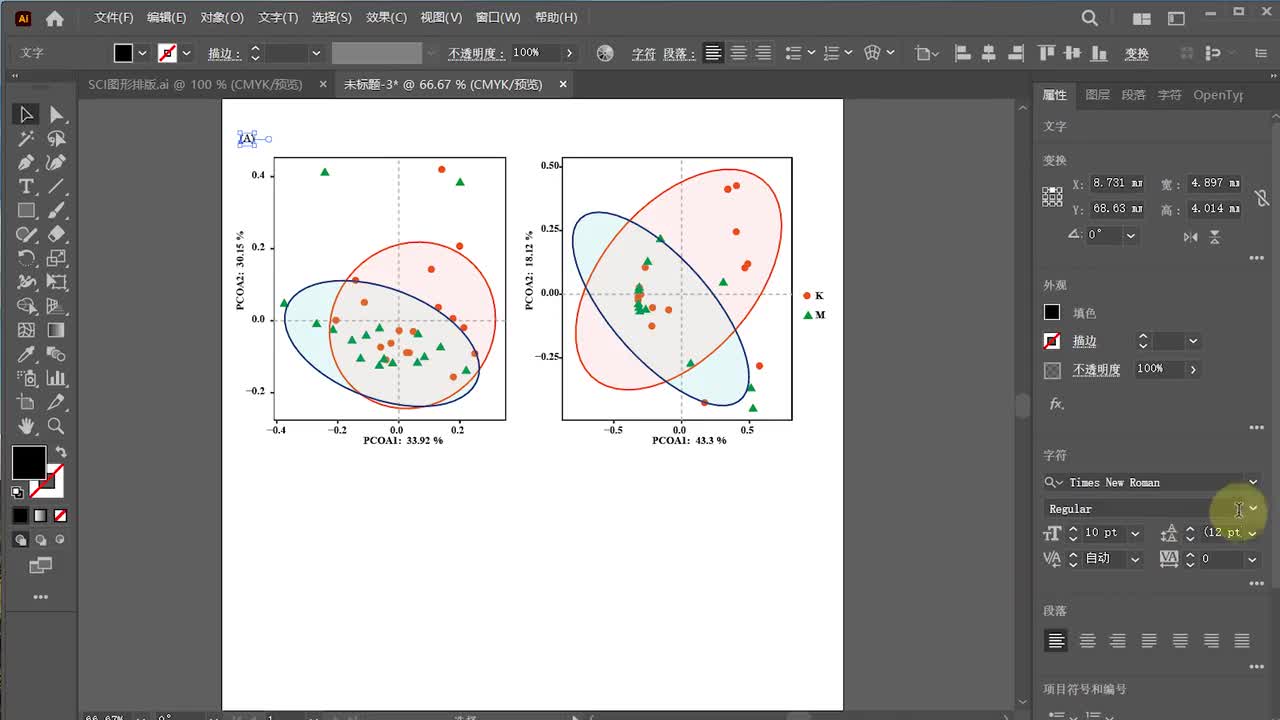Switch to the SCI图形排版.ai document tab
Image resolution: width=1280 pixels, height=720 pixels.
pos(195,85)
